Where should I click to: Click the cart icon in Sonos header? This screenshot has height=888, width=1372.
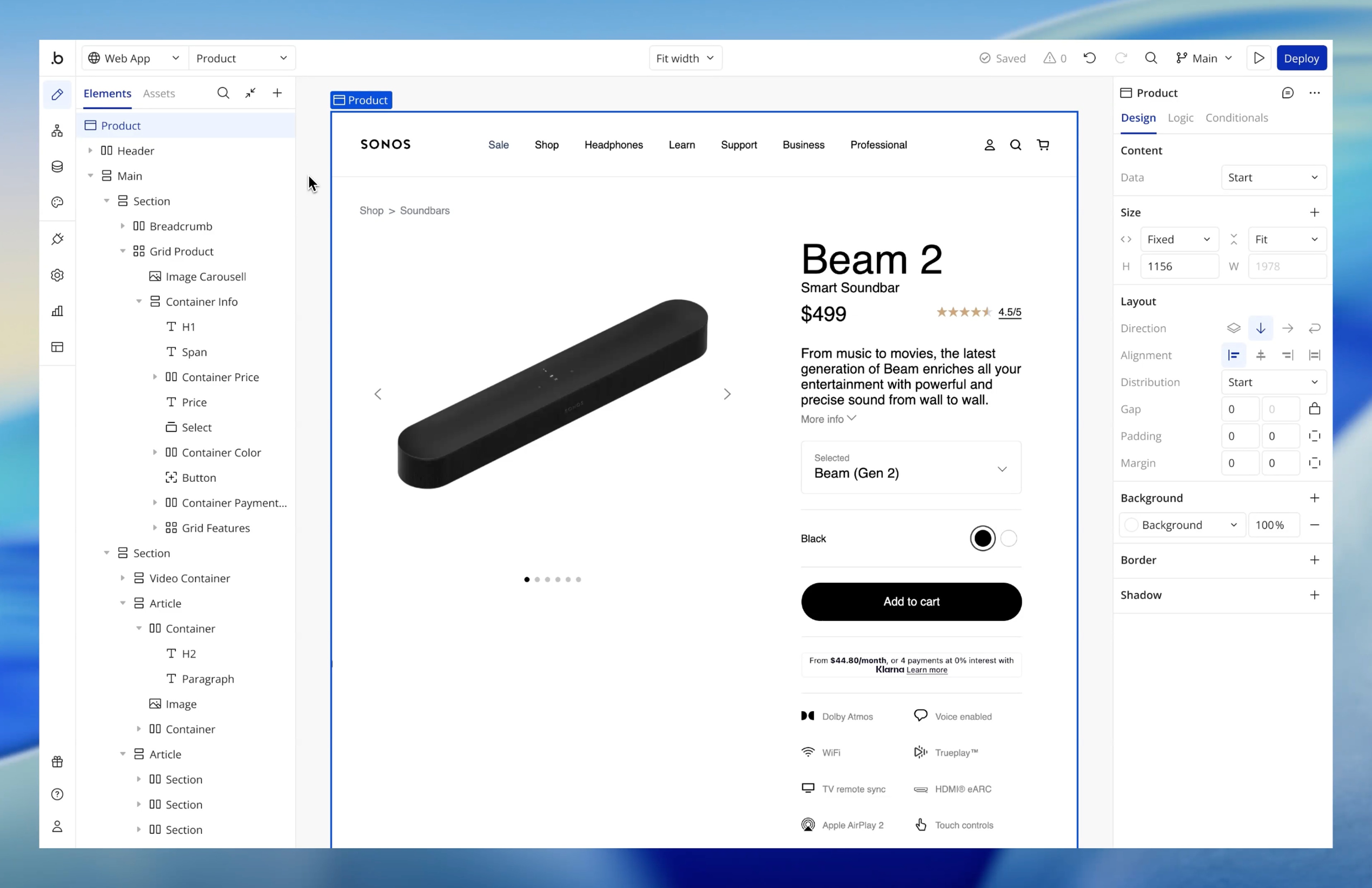(1043, 145)
